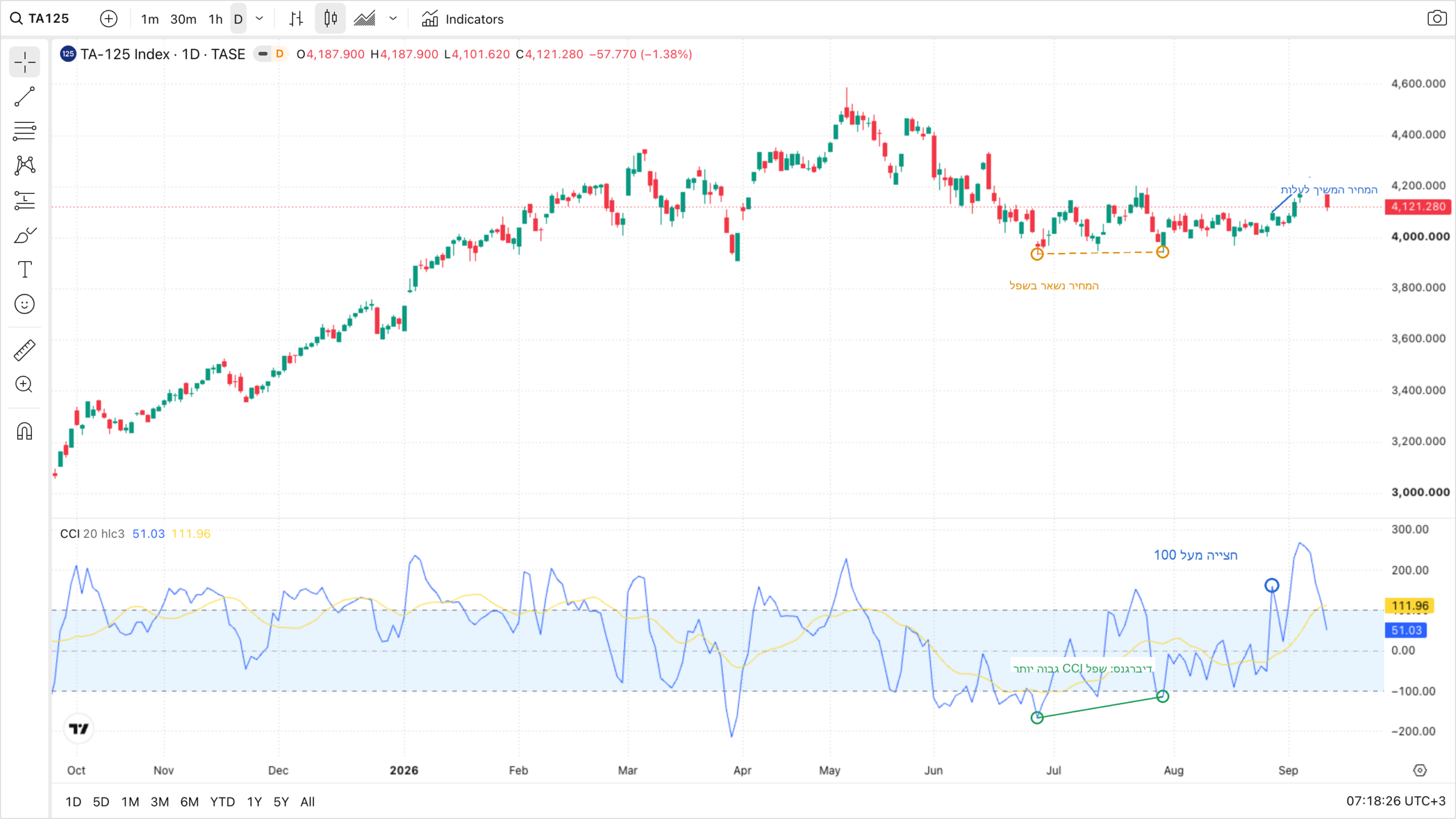
Task: Open the TA125 symbol search
Action: click(x=40, y=19)
